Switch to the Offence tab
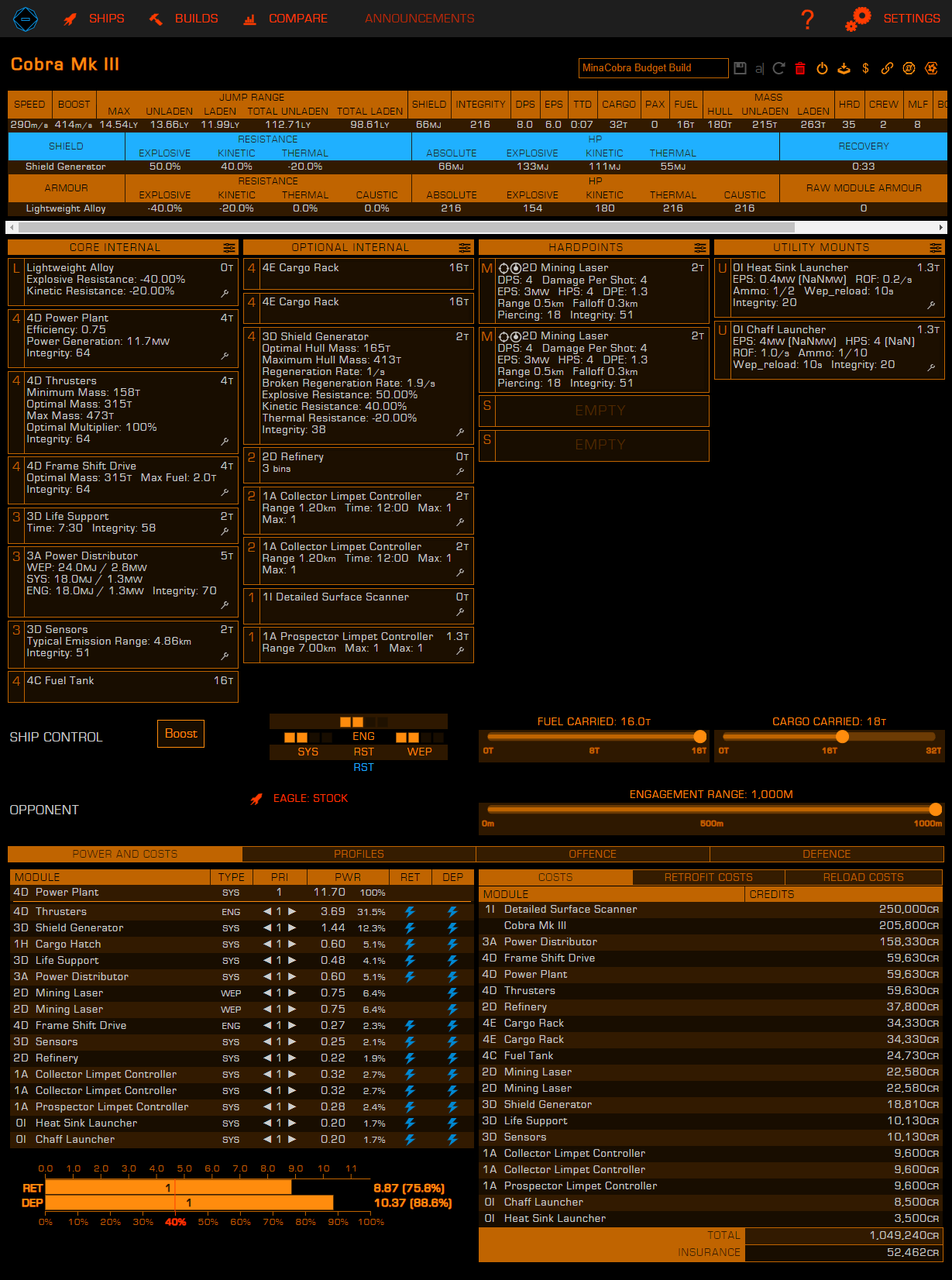 click(x=593, y=854)
